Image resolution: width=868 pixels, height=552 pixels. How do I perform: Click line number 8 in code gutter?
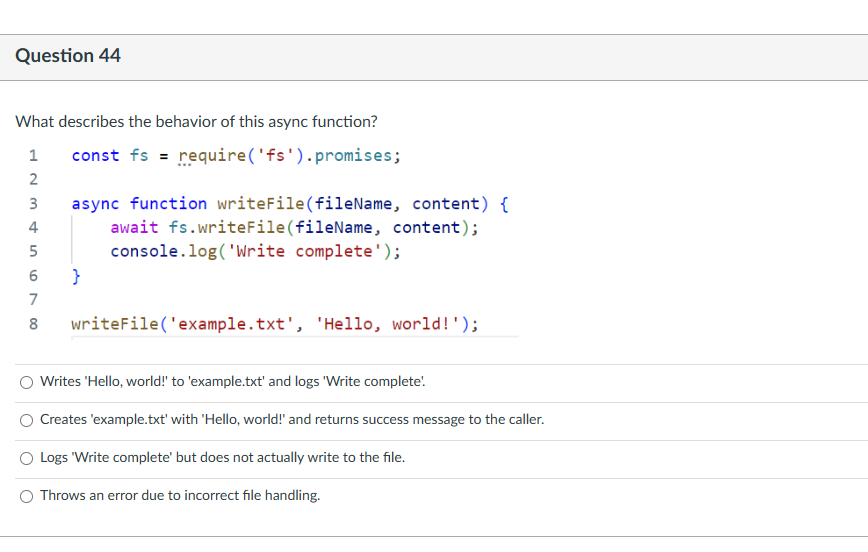[33, 324]
